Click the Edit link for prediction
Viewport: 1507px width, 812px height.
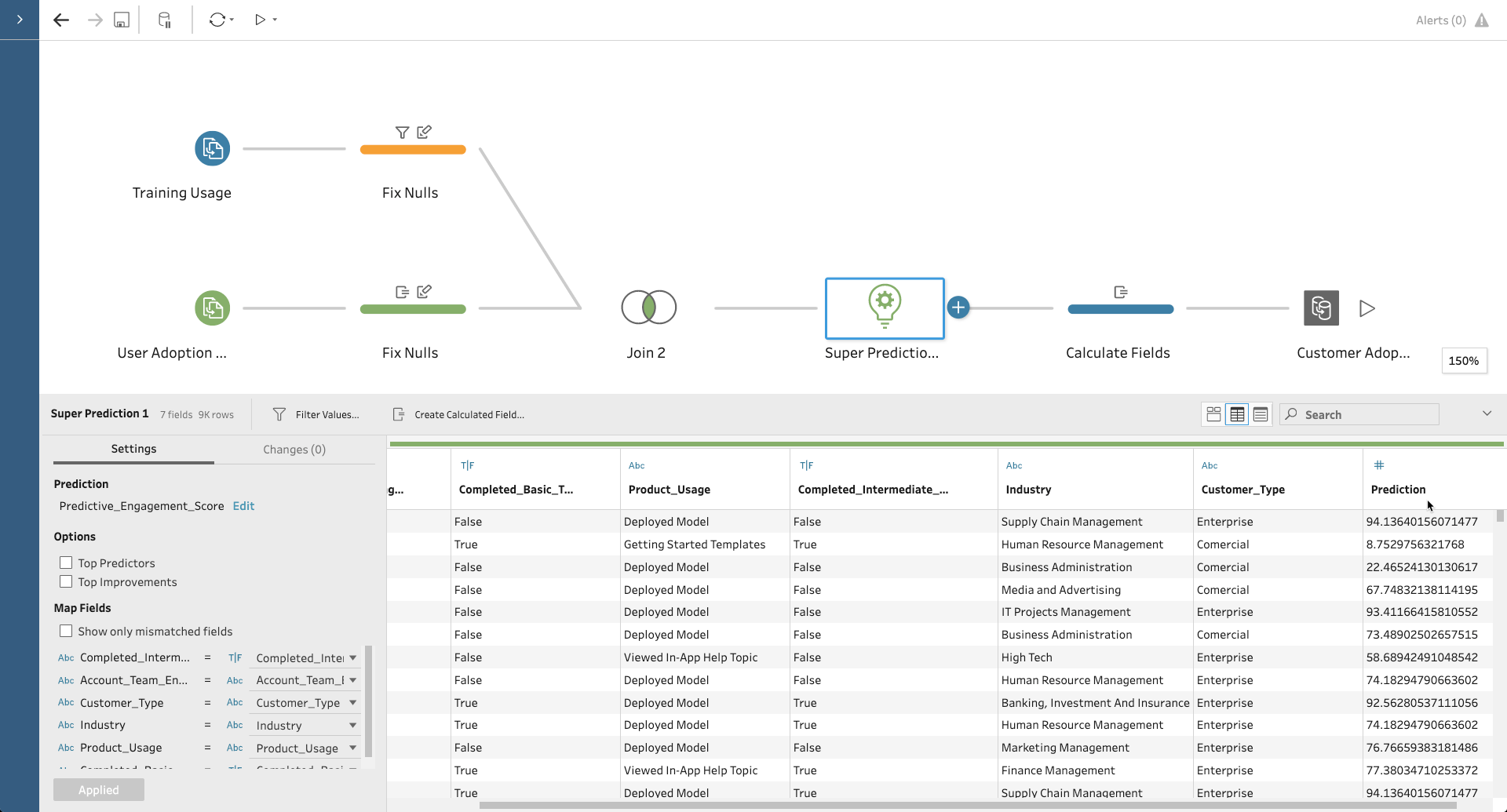(243, 506)
